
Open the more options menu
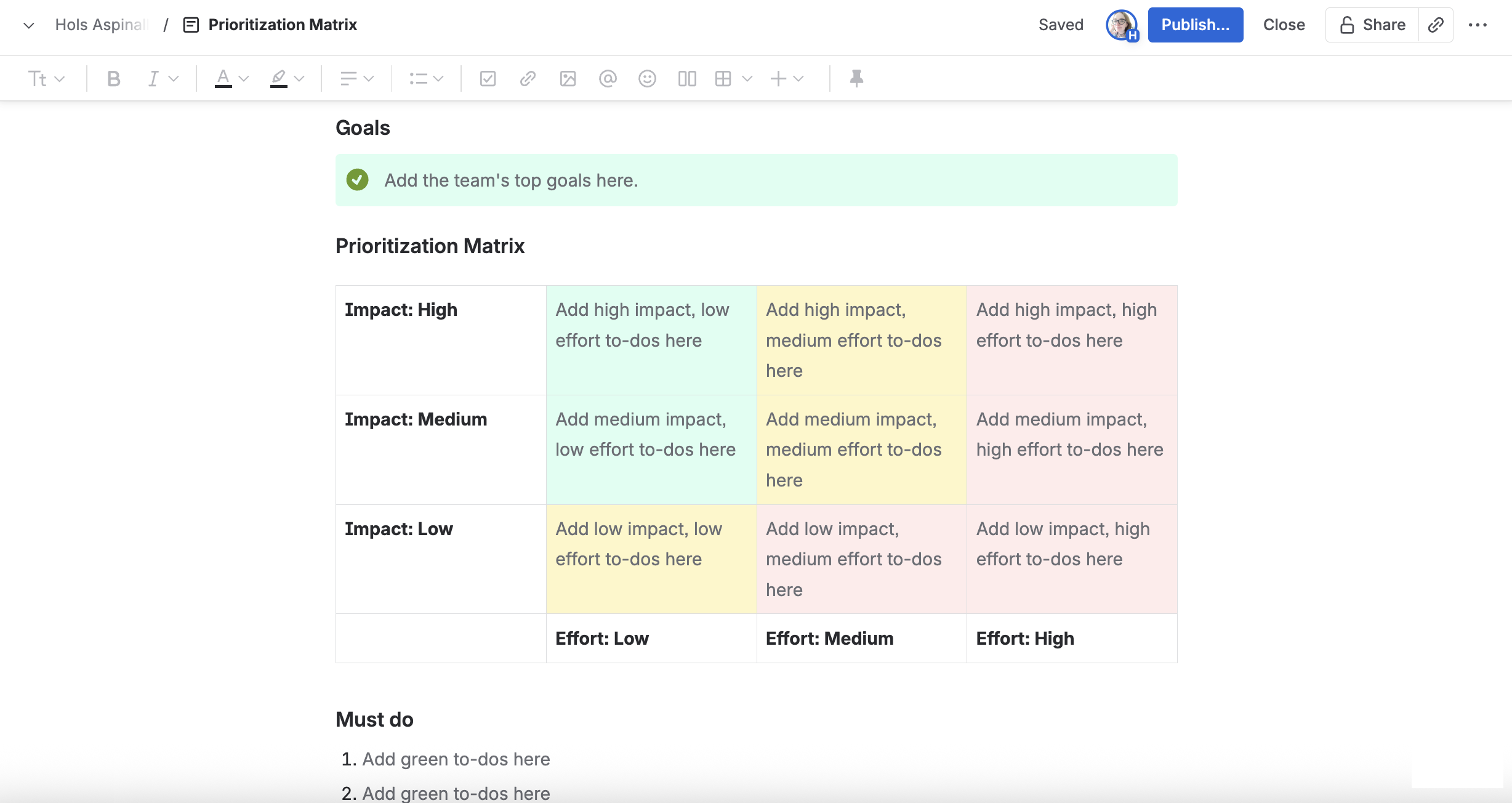[1480, 25]
